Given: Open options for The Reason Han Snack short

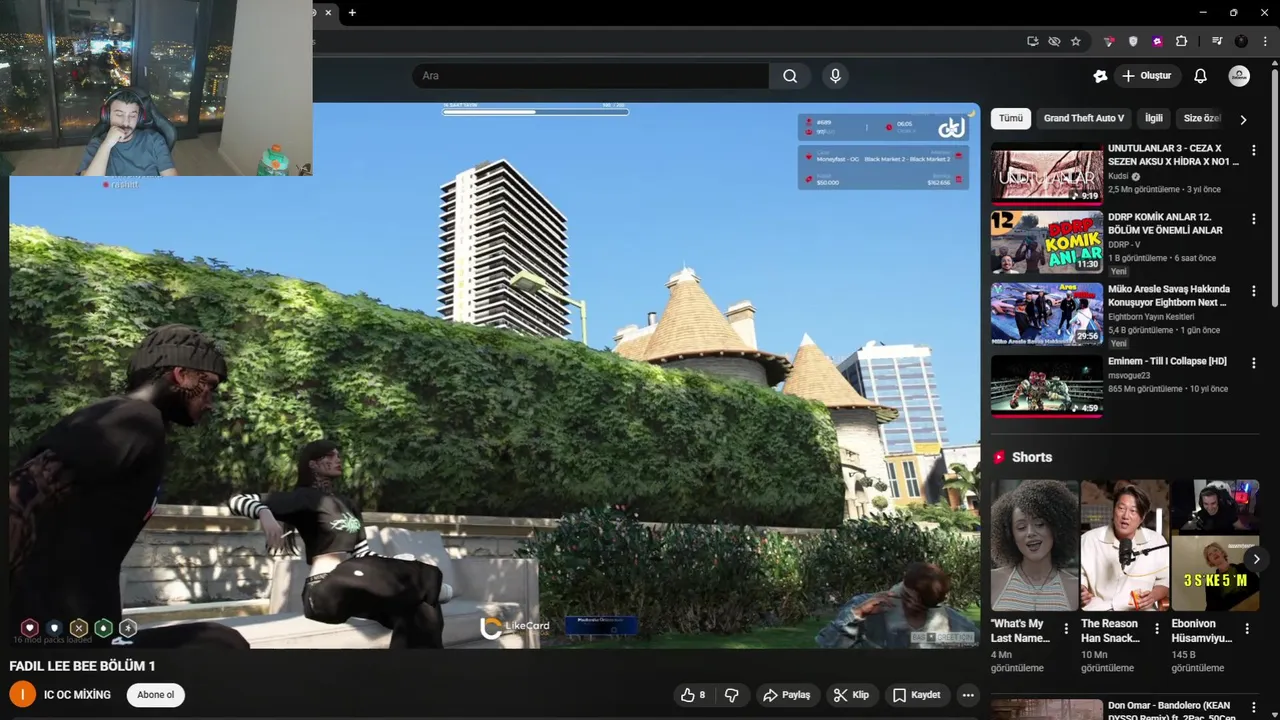Looking at the screenshot, I should pos(1156,630).
